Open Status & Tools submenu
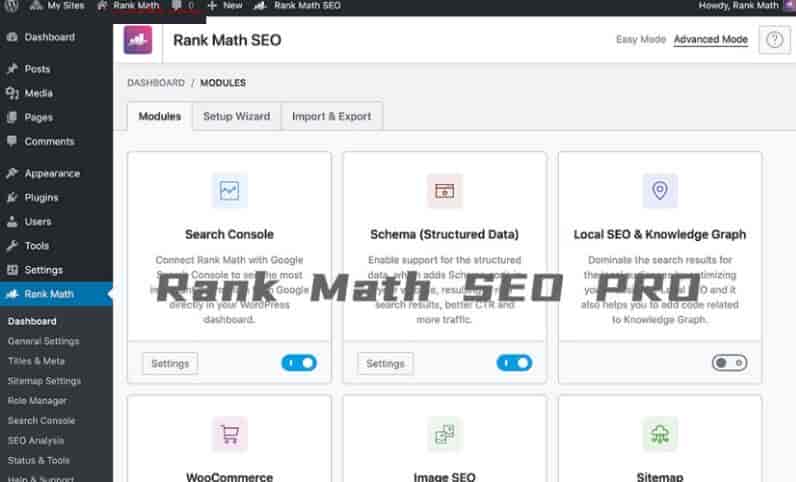 point(39,460)
